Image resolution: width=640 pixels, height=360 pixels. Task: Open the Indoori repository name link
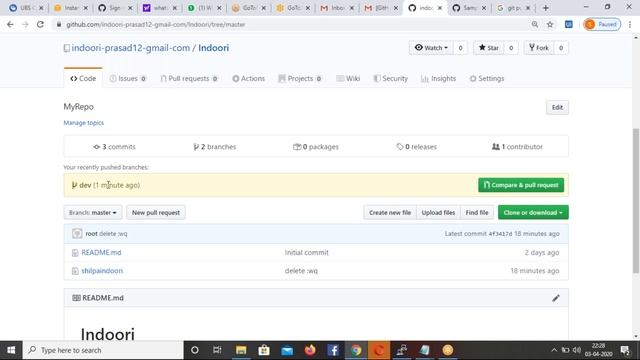point(213,48)
